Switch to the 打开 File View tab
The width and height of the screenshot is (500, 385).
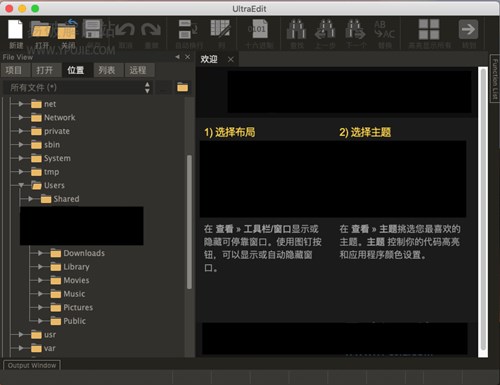(45, 70)
